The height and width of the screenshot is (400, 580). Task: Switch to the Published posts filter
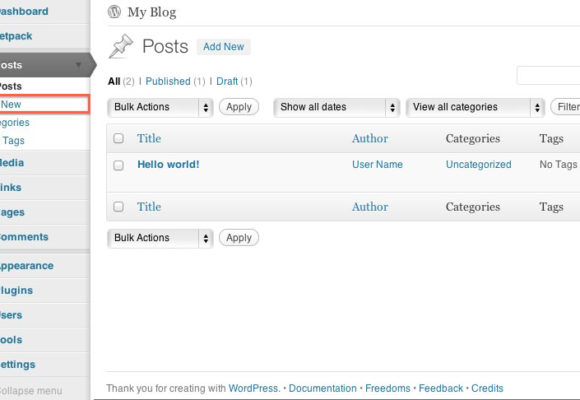click(168, 81)
